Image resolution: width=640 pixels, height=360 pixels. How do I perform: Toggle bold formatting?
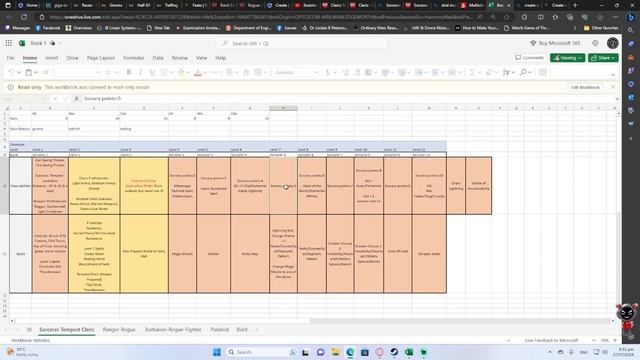[x=129, y=72]
